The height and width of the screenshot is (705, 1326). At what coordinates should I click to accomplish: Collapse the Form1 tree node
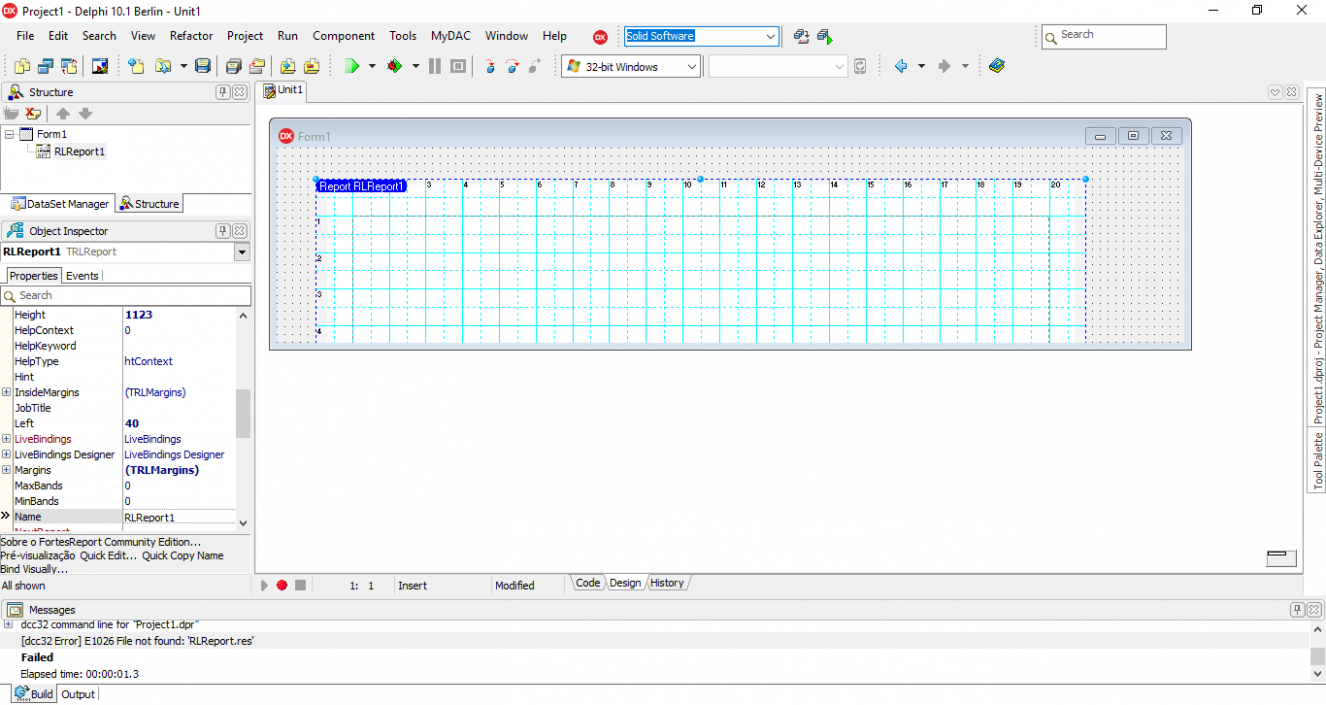(9, 134)
